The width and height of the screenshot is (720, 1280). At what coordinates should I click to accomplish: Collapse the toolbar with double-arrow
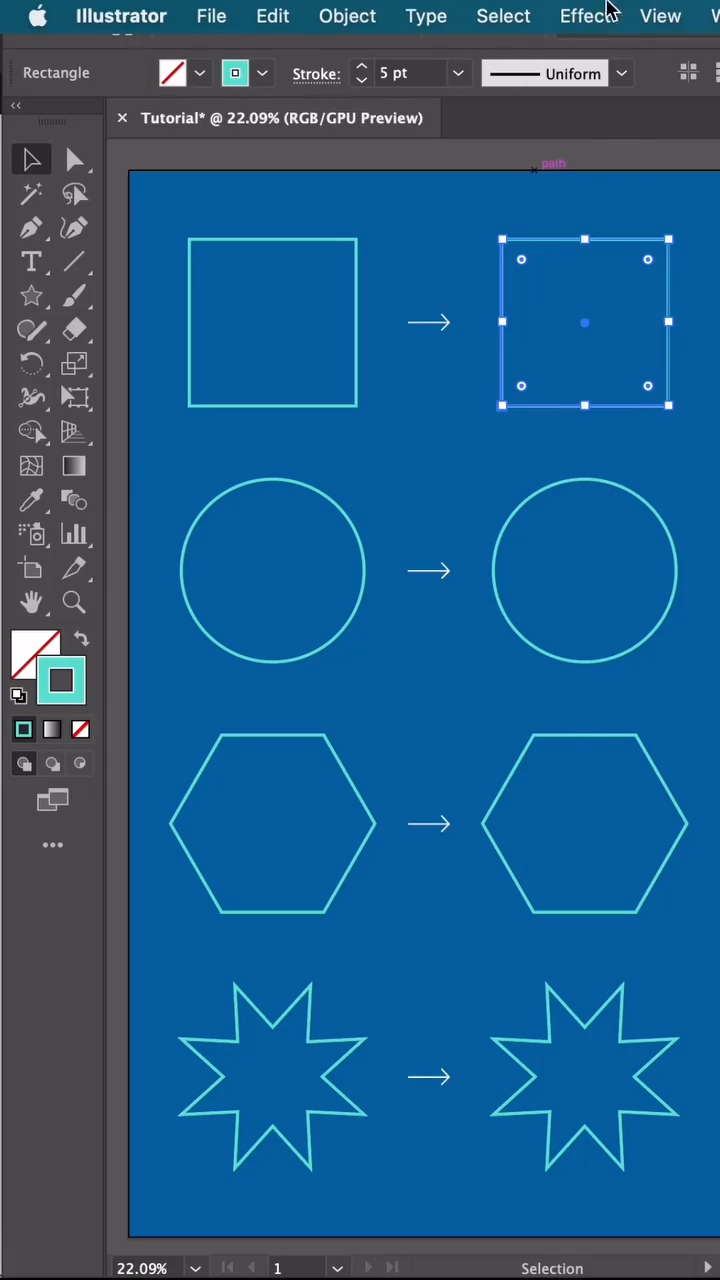pyautogui.click(x=16, y=105)
